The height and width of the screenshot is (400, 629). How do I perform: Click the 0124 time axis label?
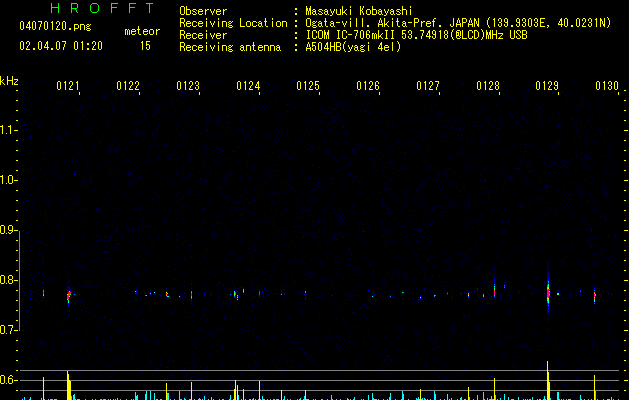(248, 86)
